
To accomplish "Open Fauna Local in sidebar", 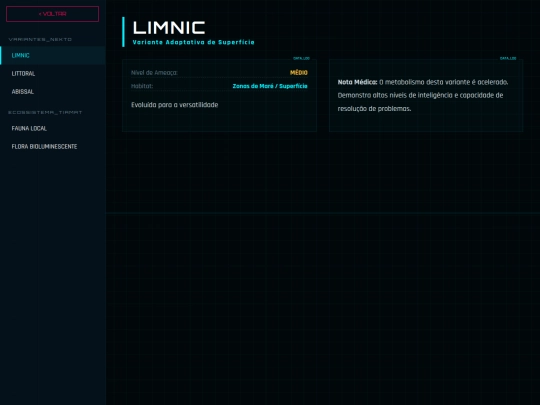I will point(53,128).
